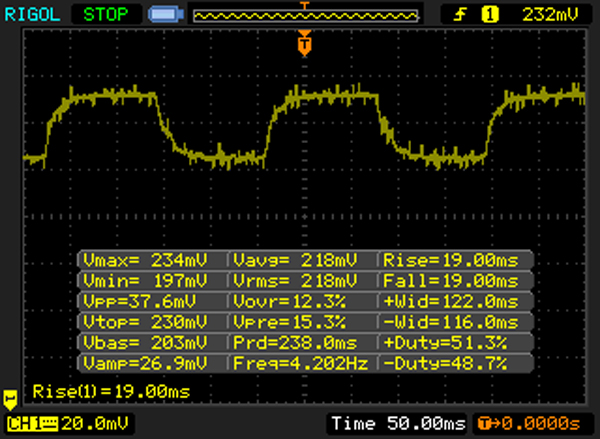600x439 pixels.
Task: Click the CH1 coupling badge
Action: [x=33, y=424]
